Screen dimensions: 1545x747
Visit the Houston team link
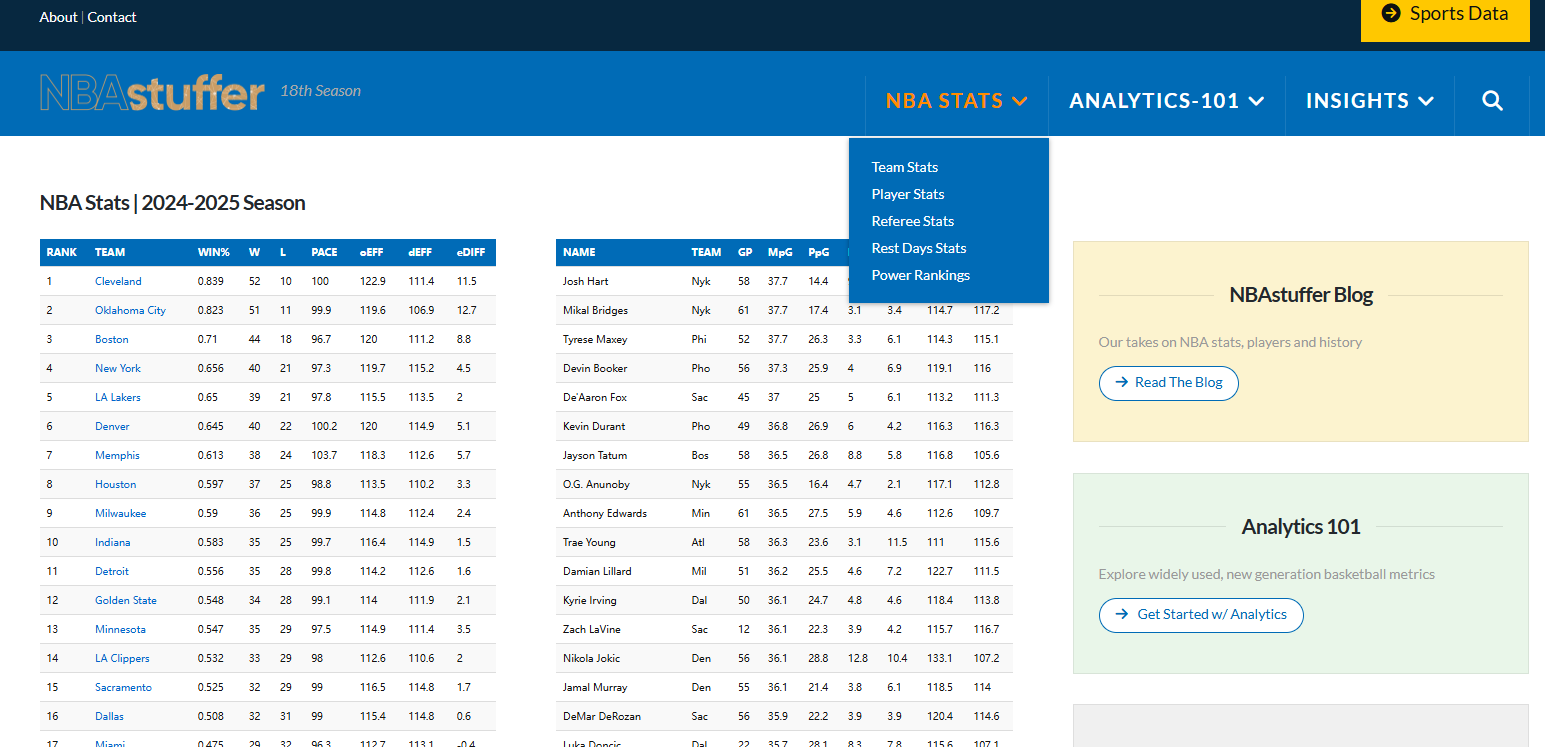(x=115, y=485)
